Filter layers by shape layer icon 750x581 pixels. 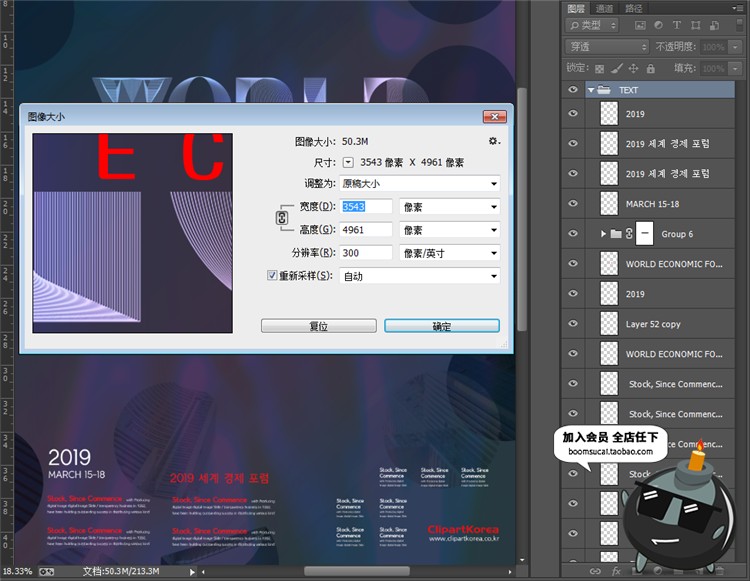(695, 25)
